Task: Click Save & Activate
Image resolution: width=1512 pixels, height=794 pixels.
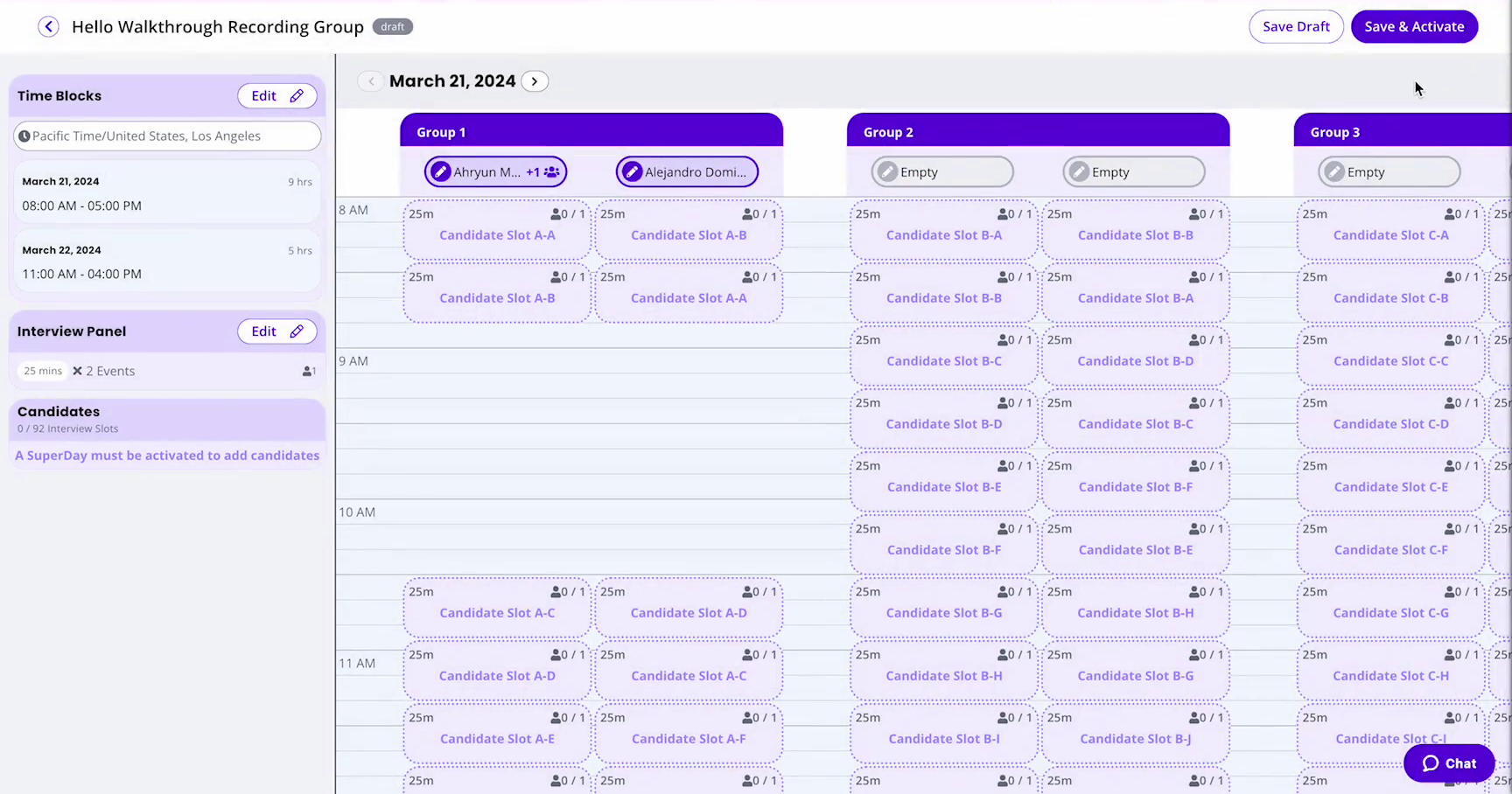Action: click(1414, 26)
